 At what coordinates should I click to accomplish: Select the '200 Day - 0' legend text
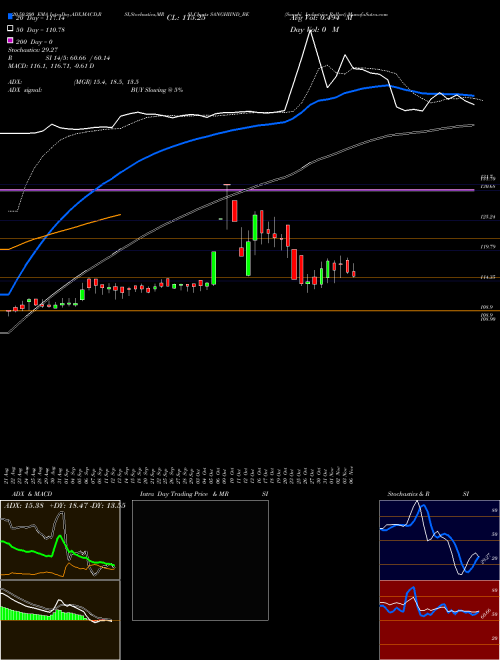click(35, 42)
